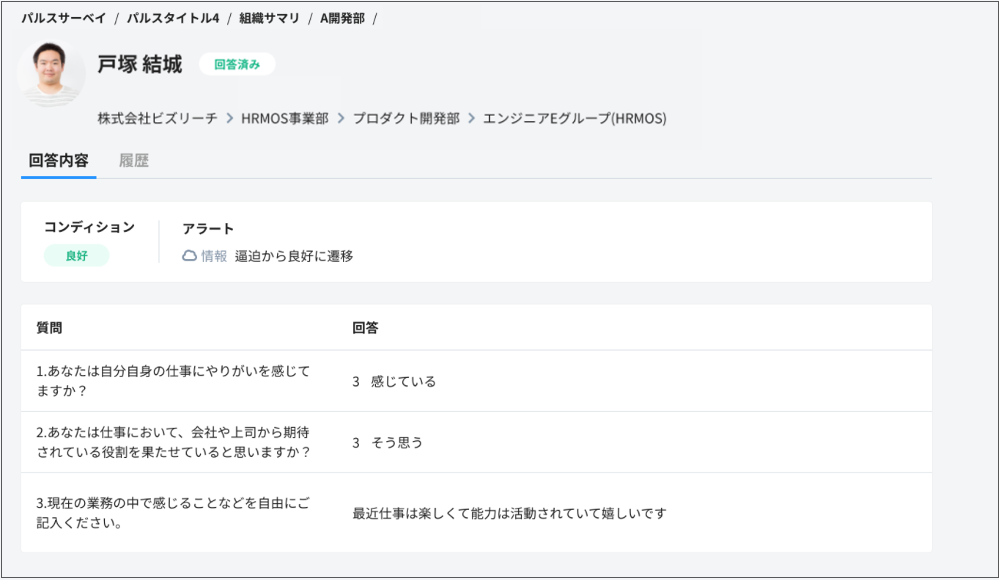999x580 pixels.
Task: Click the cloud alert icon beside 情報
Action: 188,256
